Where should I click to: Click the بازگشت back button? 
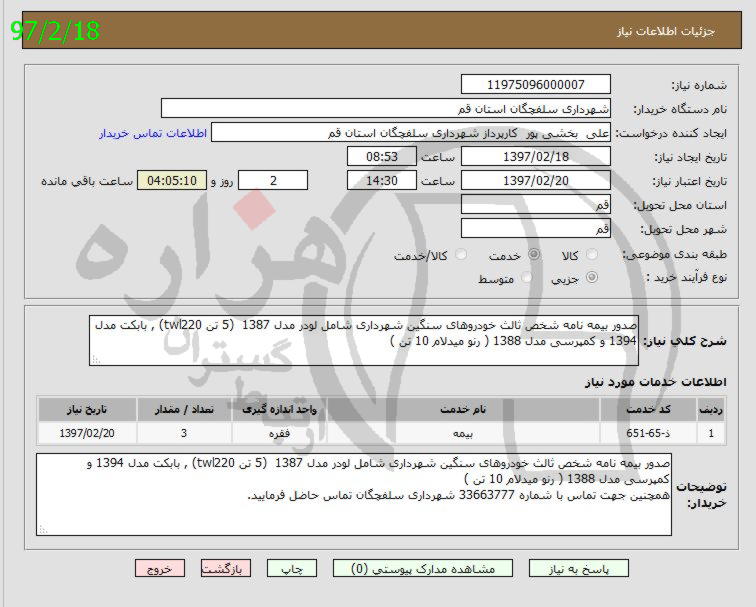[226, 568]
